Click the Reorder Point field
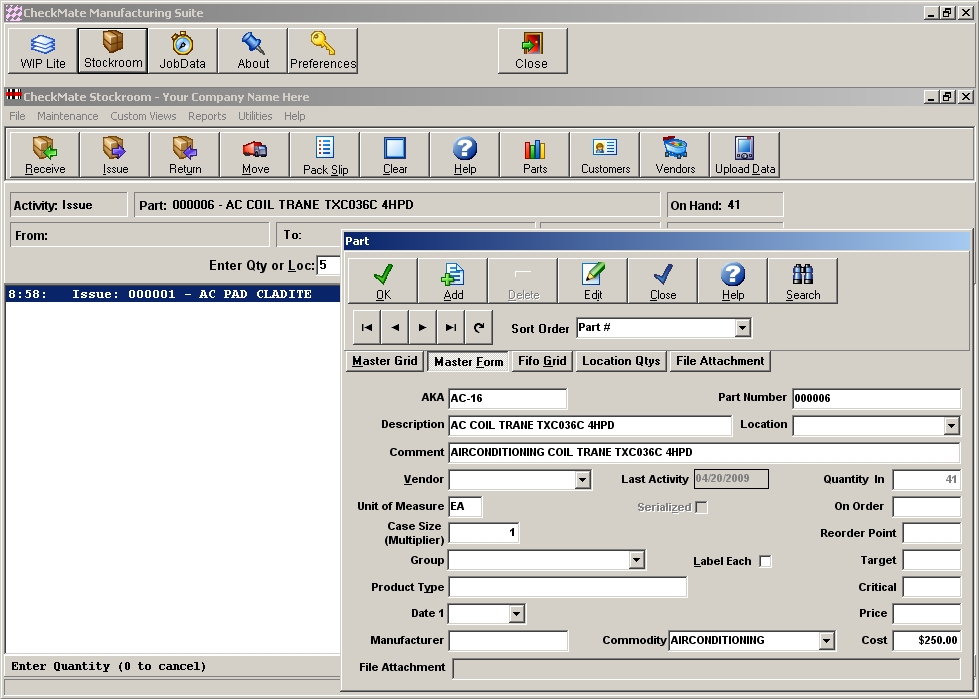Screen dimensions: 979x699 [x=932, y=533]
